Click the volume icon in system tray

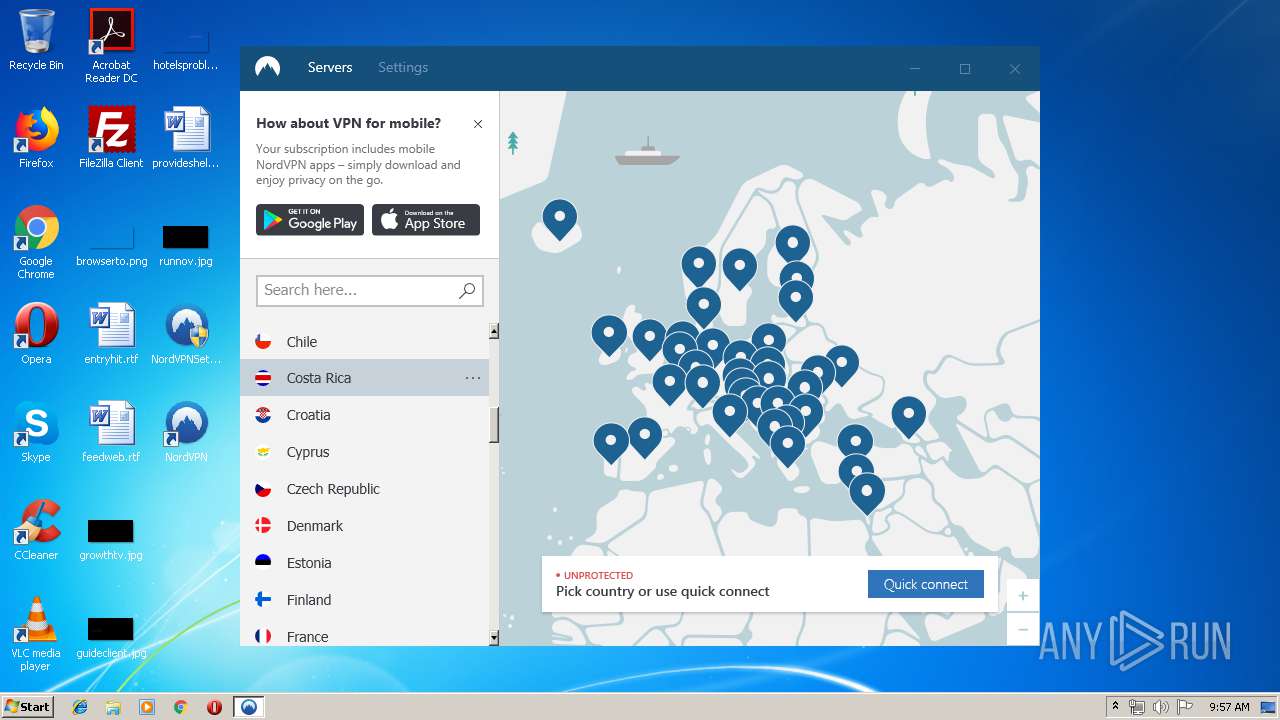[1160, 707]
